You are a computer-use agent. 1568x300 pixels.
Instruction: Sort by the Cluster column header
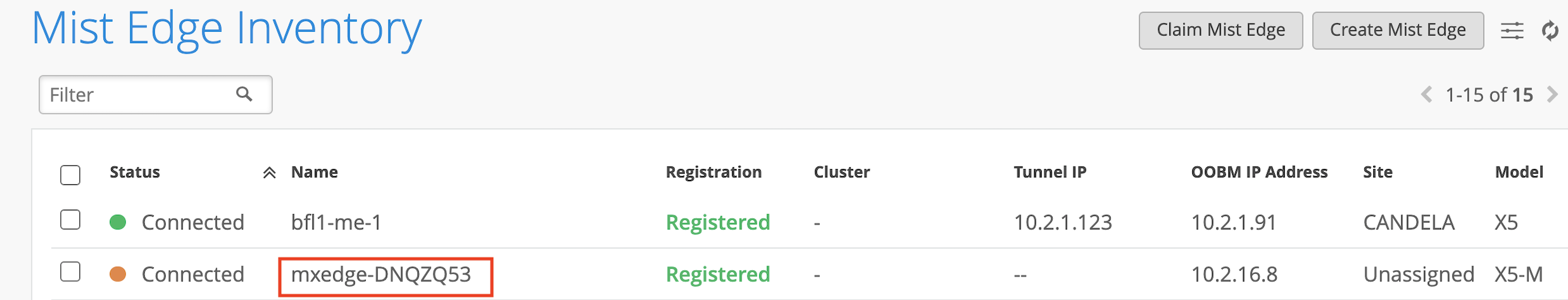841,172
